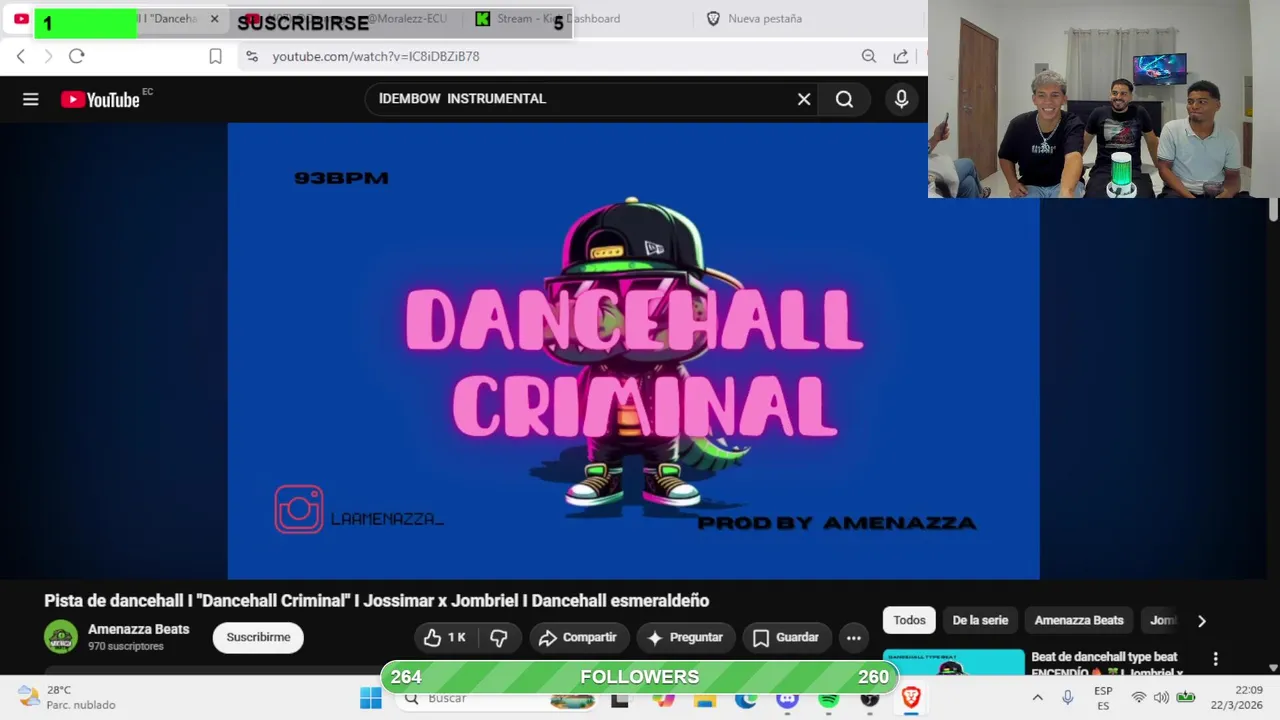Open weather widget 28°C Parc. nublado
This screenshot has width=1280, height=720.
(68, 698)
